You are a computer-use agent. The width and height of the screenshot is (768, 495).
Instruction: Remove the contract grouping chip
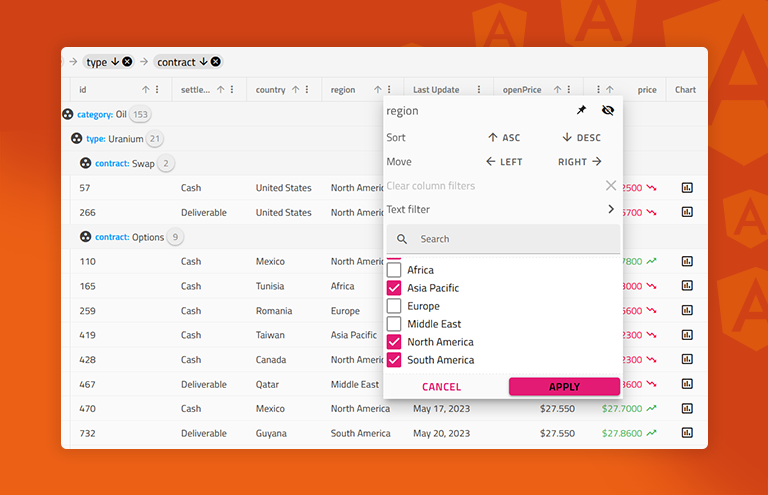click(215, 62)
